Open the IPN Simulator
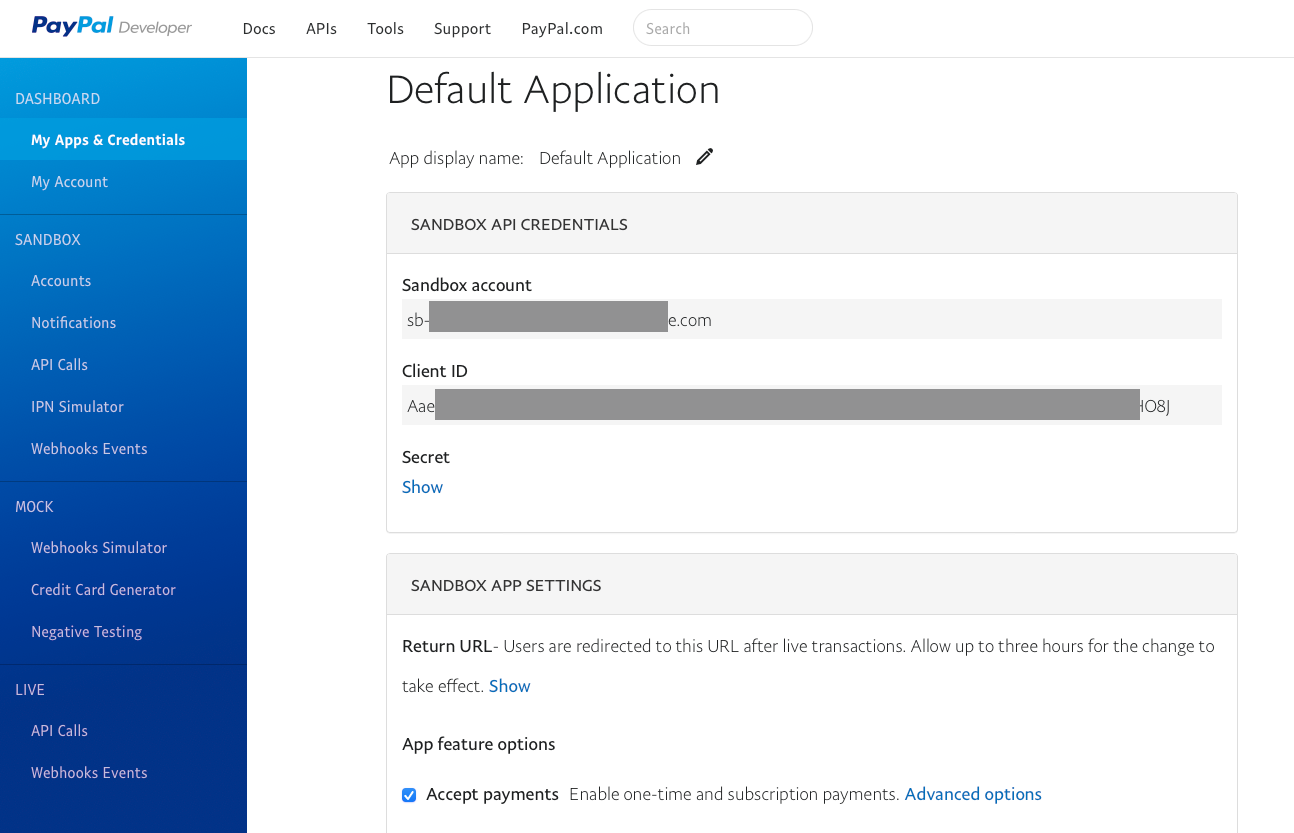1294x833 pixels. click(77, 407)
